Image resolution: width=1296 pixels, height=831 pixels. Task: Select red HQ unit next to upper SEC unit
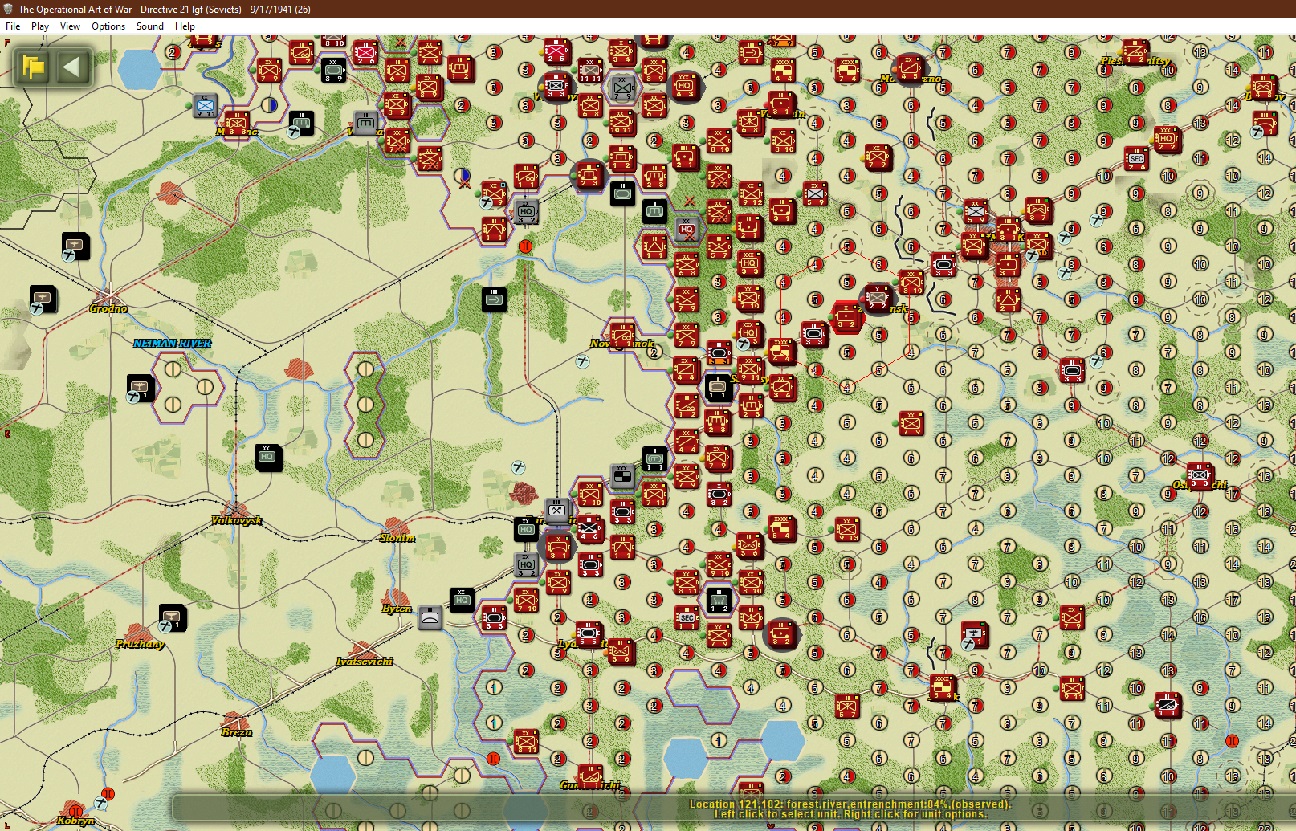pyautogui.click(x=1167, y=139)
